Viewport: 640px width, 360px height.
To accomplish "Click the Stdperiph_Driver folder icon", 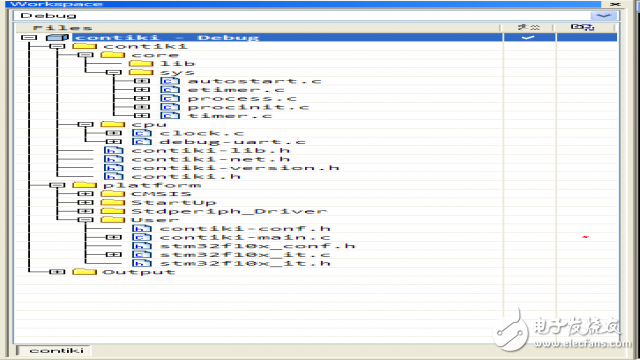I will 113,211.
